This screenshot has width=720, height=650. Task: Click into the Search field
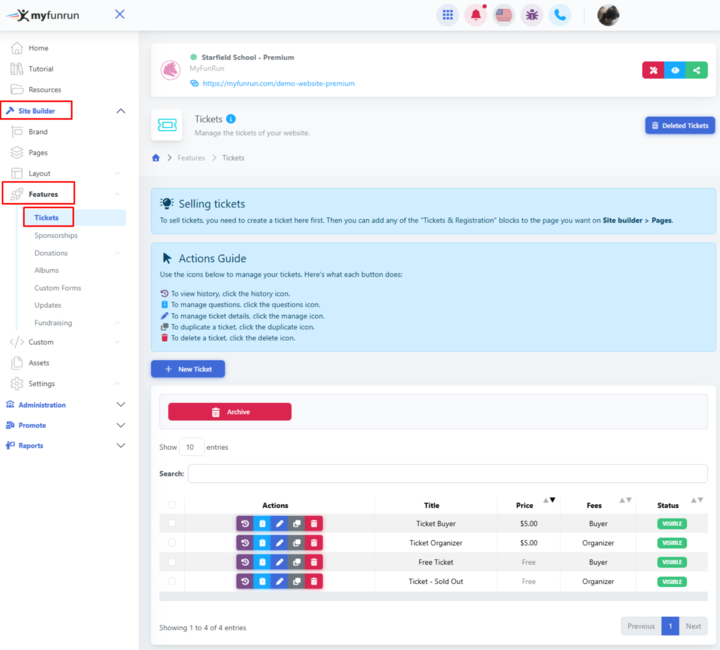(447, 473)
